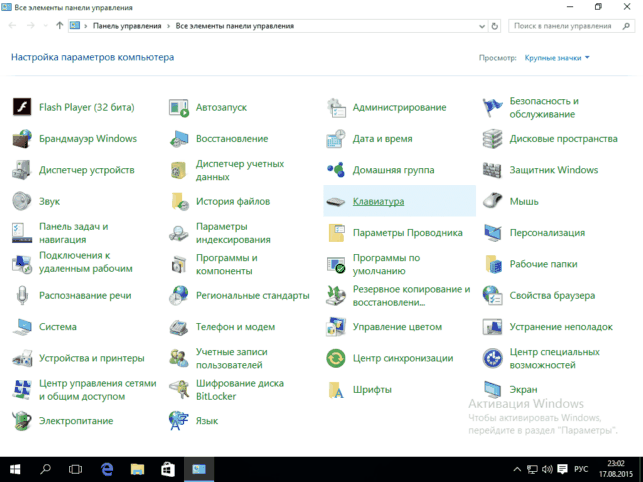Open the Восстановление icon

pyautogui.click(x=179, y=139)
